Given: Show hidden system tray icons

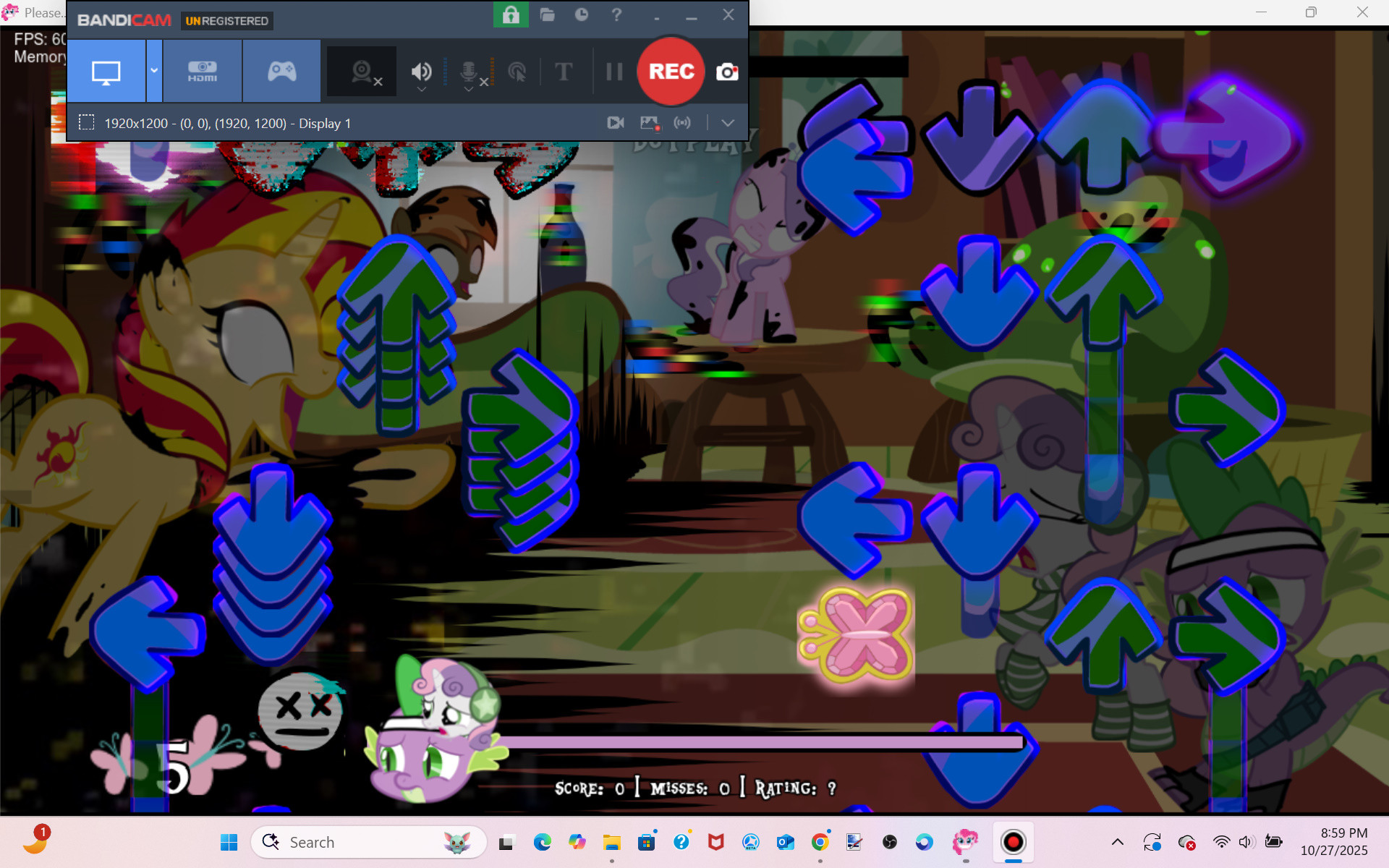Looking at the screenshot, I should 1118,842.
